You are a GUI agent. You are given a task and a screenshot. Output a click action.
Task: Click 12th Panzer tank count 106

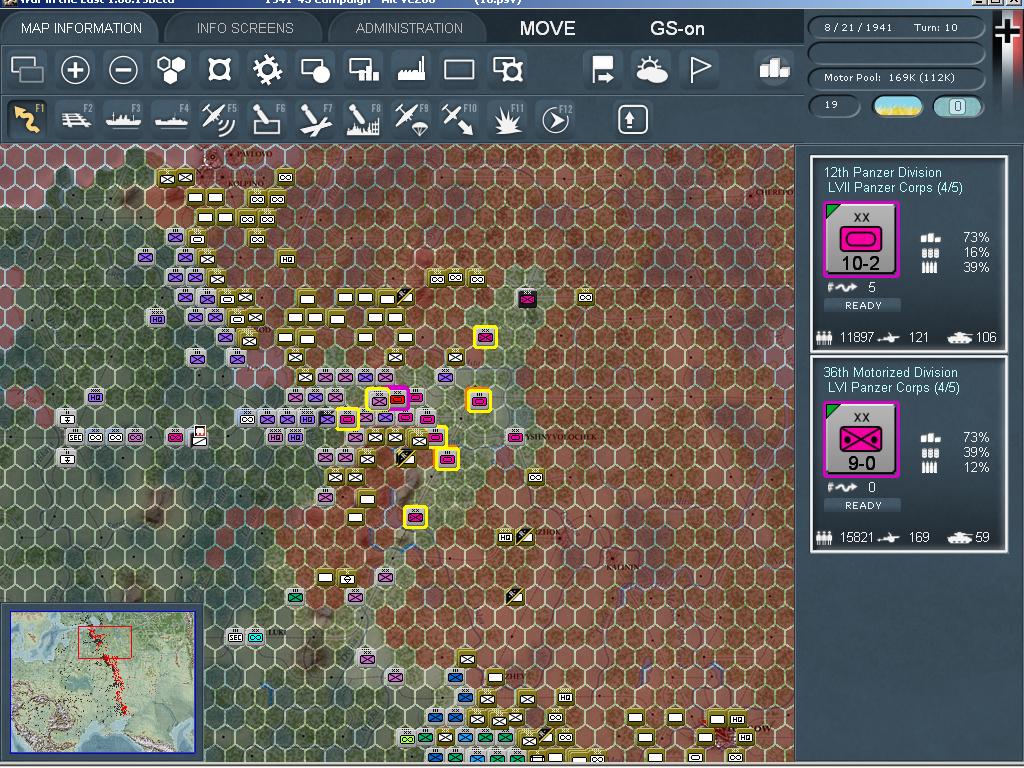coord(985,337)
